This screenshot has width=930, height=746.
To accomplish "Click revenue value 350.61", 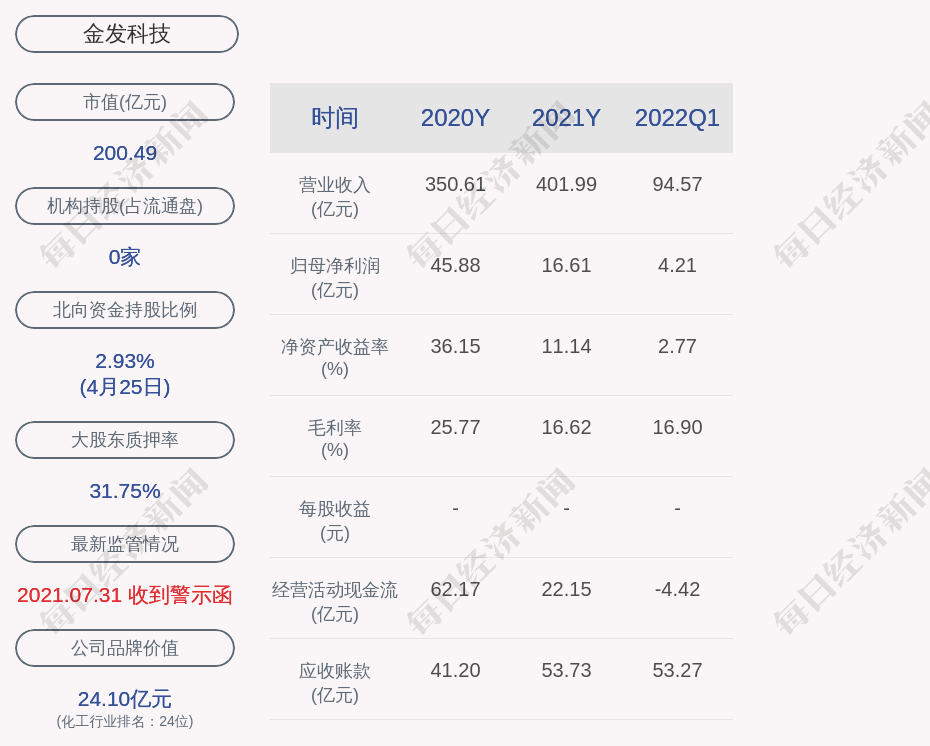I will pyautogui.click(x=456, y=184).
